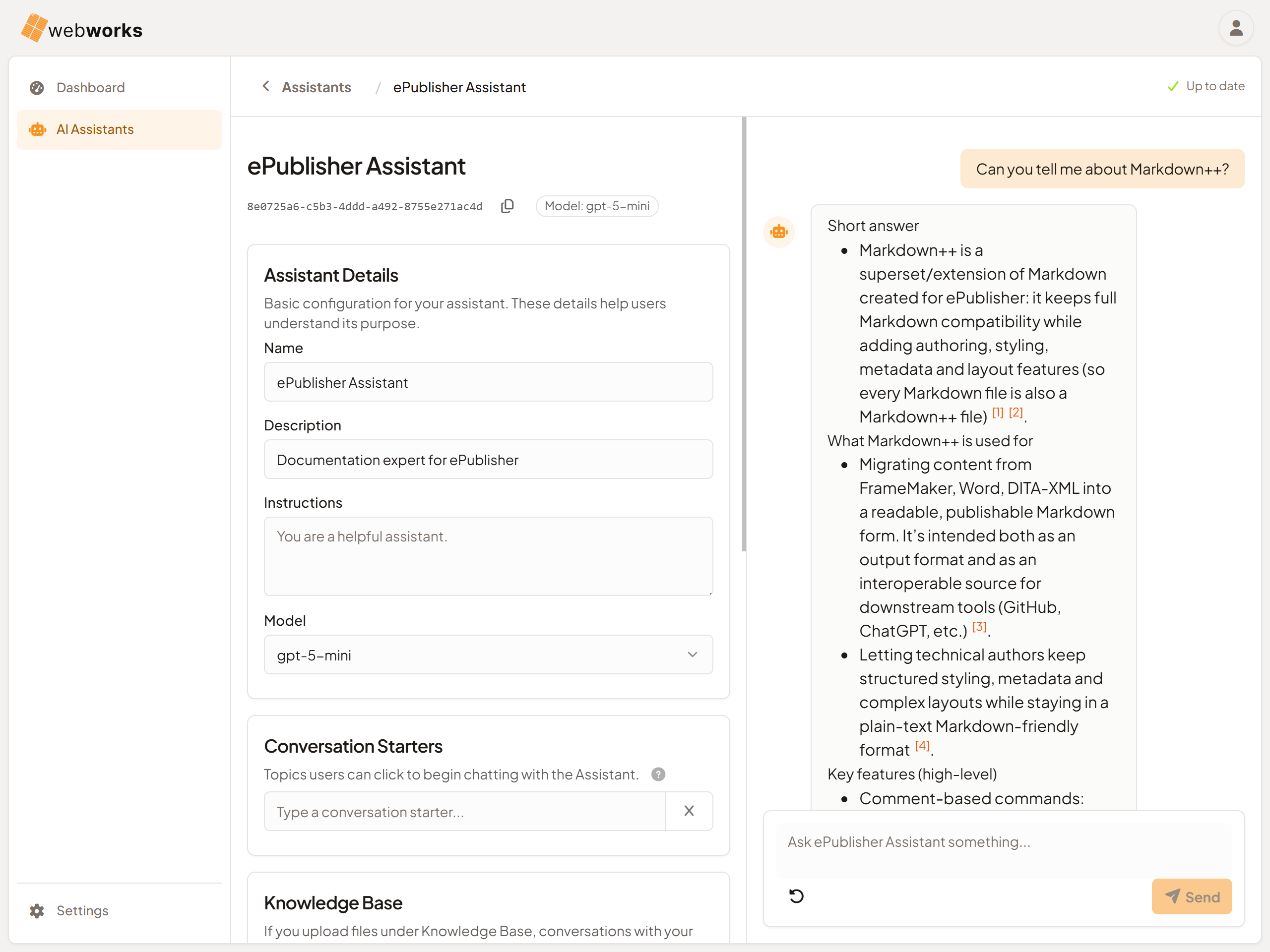Open citation [1] in chat answer
Image resolution: width=1270 pixels, height=952 pixels.
(x=998, y=413)
